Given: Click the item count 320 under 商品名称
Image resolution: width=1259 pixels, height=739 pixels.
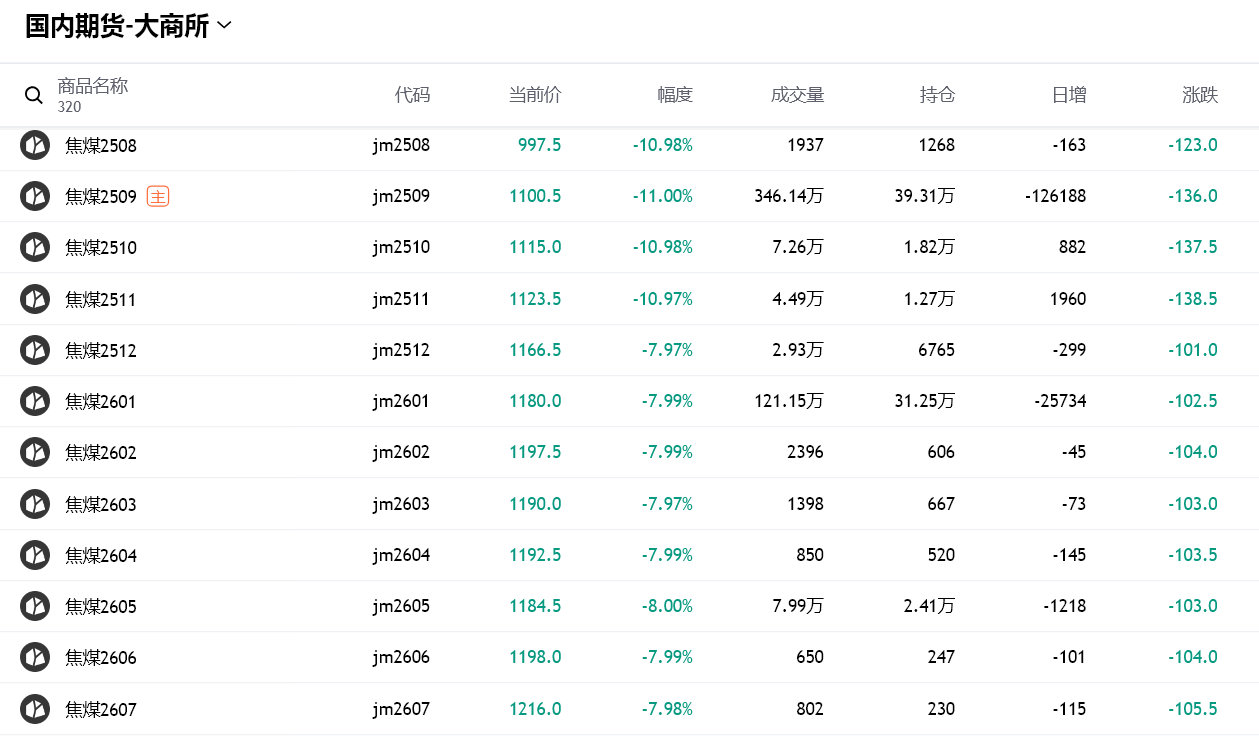Looking at the screenshot, I should [x=69, y=107].
